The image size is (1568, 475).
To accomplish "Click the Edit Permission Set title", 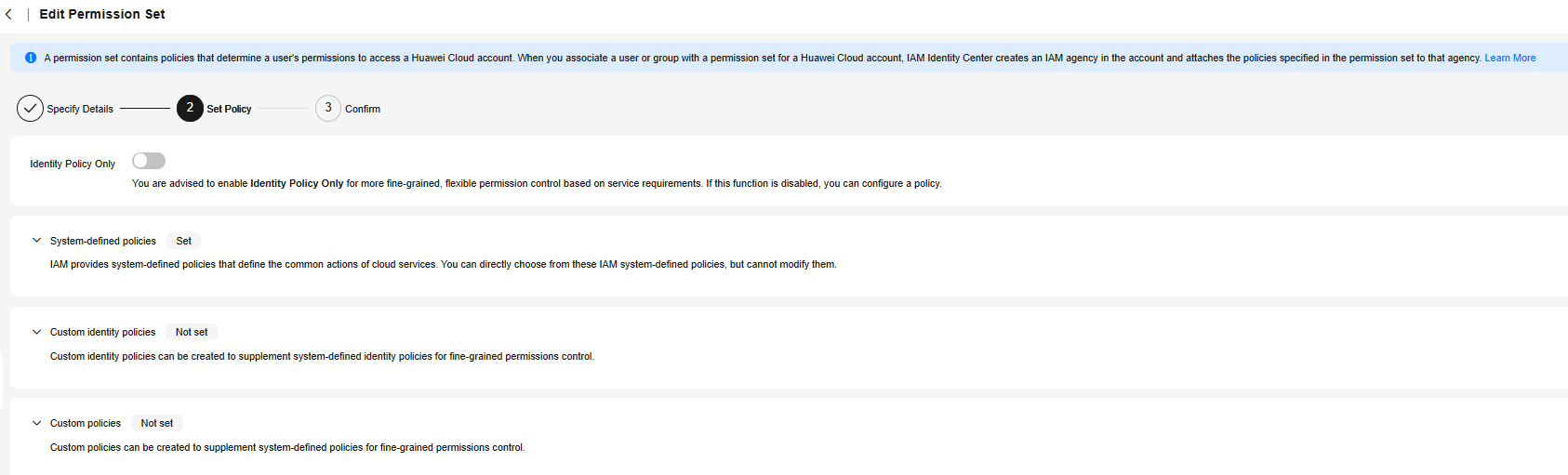I will point(102,14).
